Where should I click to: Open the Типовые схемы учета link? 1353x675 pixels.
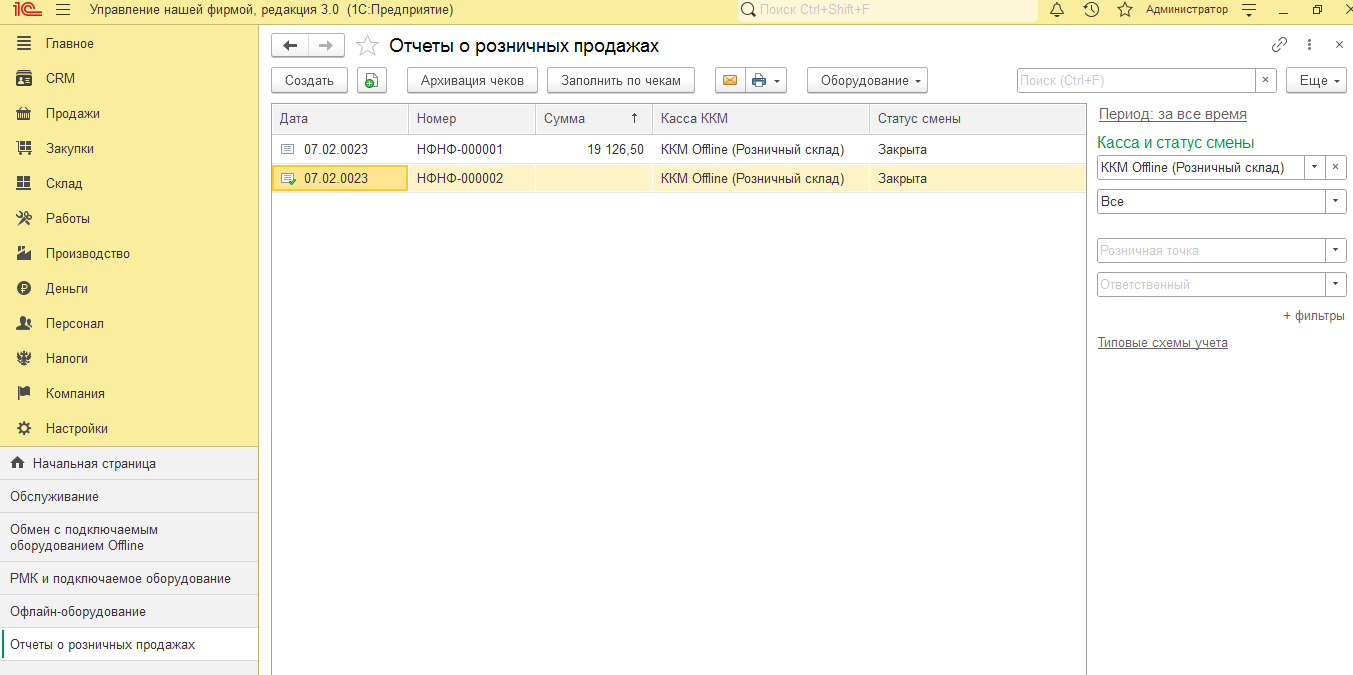[x=1162, y=343]
